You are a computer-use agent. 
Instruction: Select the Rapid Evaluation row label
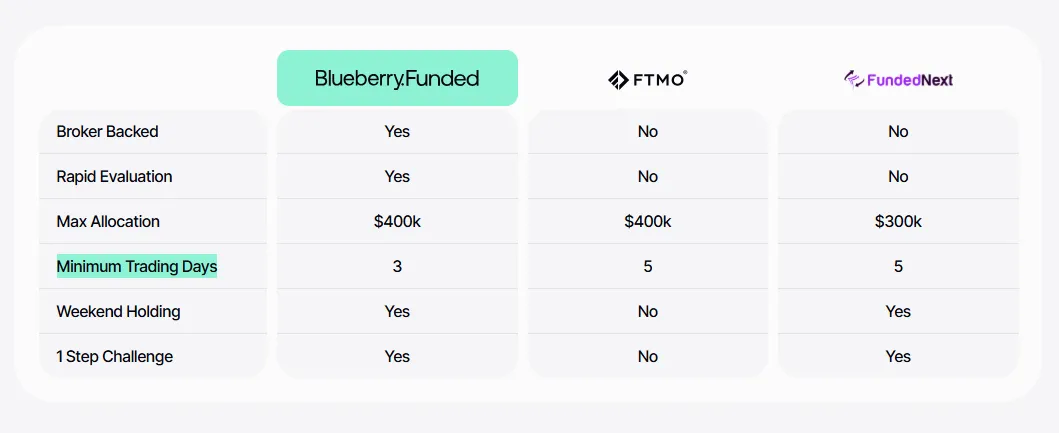click(x=114, y=176)
